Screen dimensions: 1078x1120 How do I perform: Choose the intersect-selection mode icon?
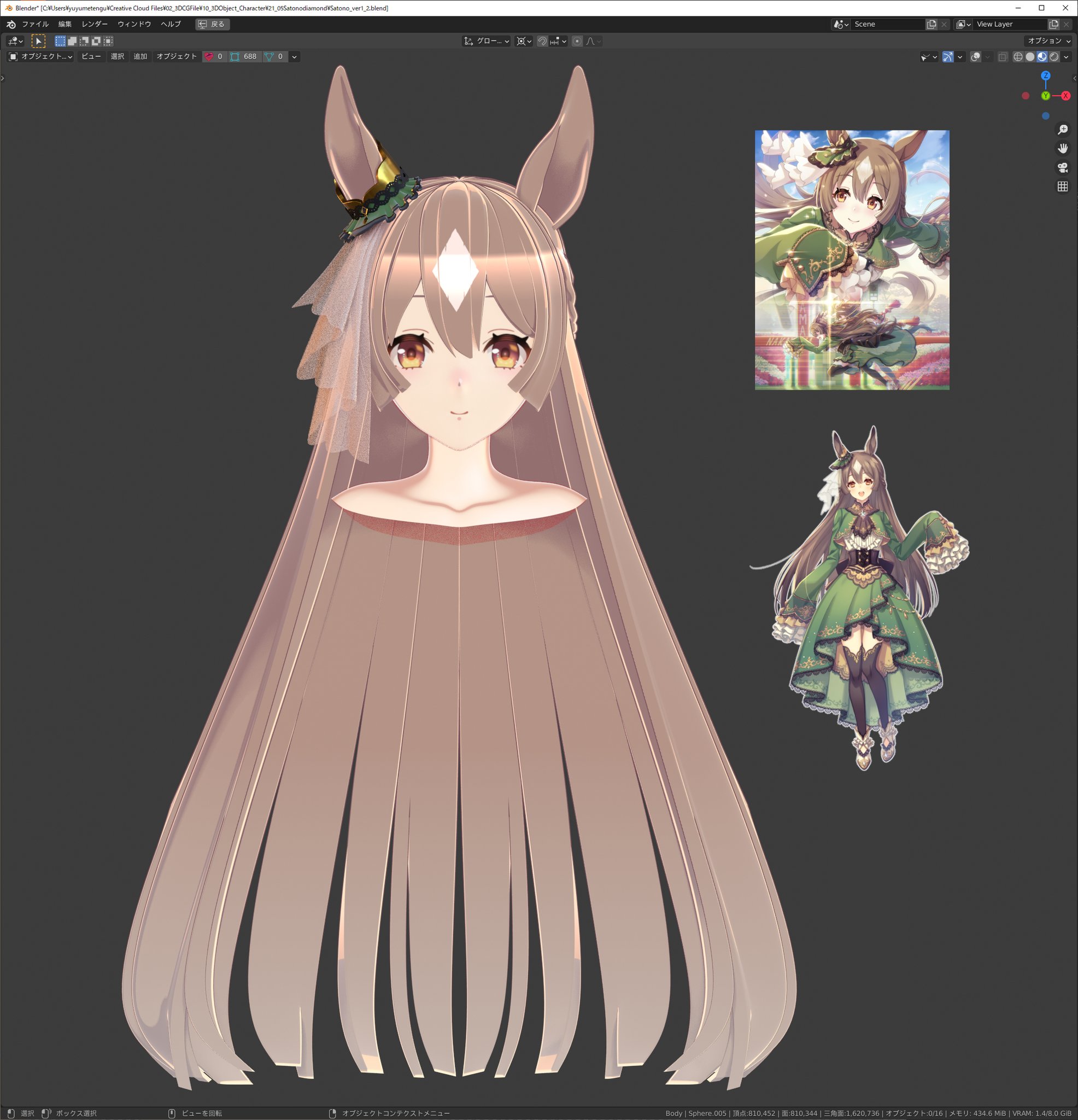tap(108, 41)
